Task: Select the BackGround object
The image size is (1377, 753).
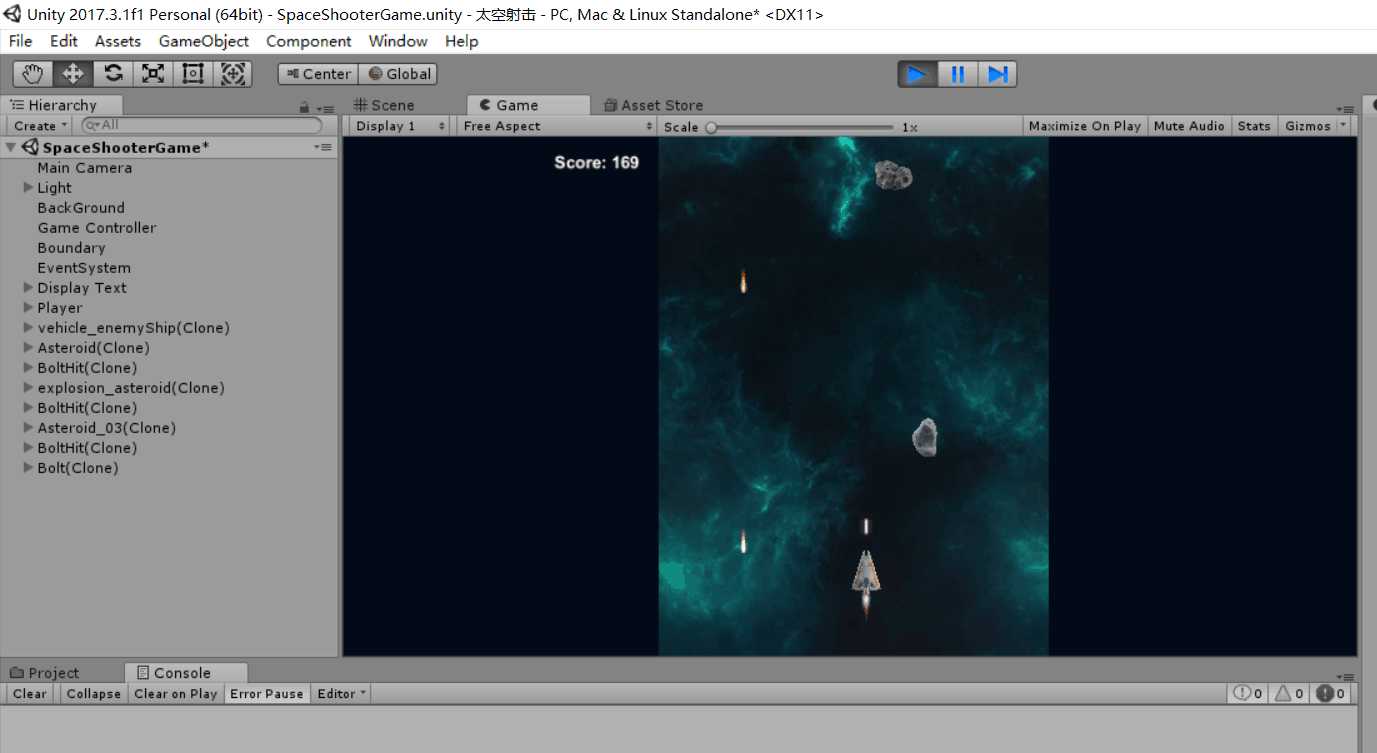Action: pos(81,208)
